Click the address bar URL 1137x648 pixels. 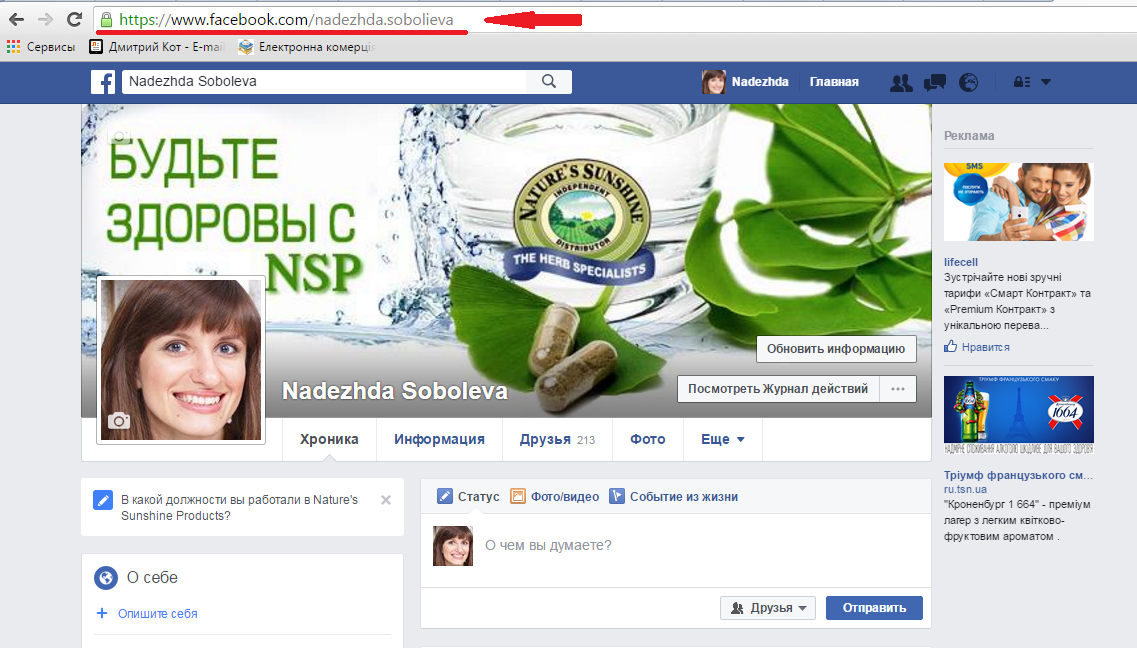pos(286,20)
